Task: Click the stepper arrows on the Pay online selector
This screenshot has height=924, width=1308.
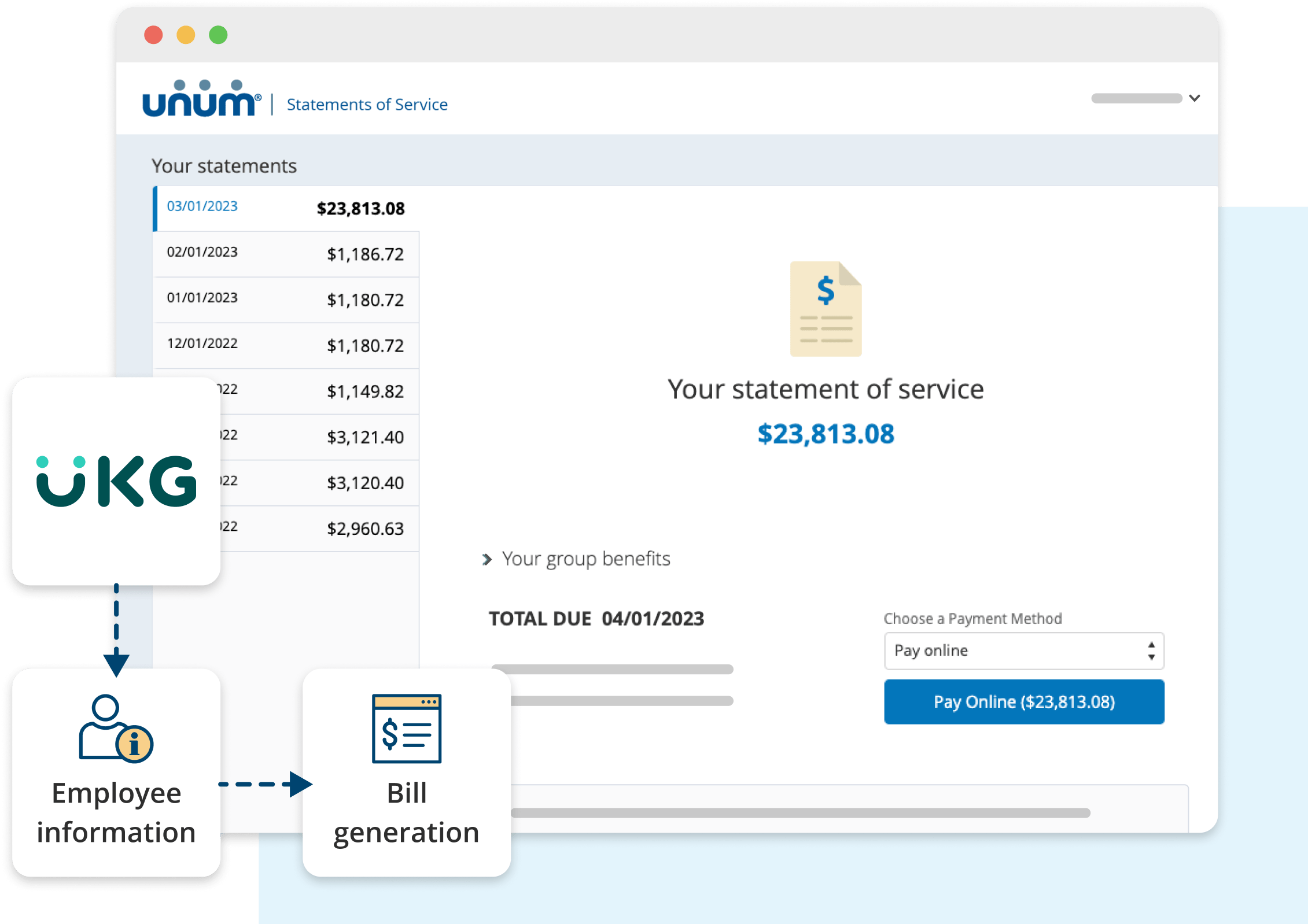Action: click(x=1152, y=651)
